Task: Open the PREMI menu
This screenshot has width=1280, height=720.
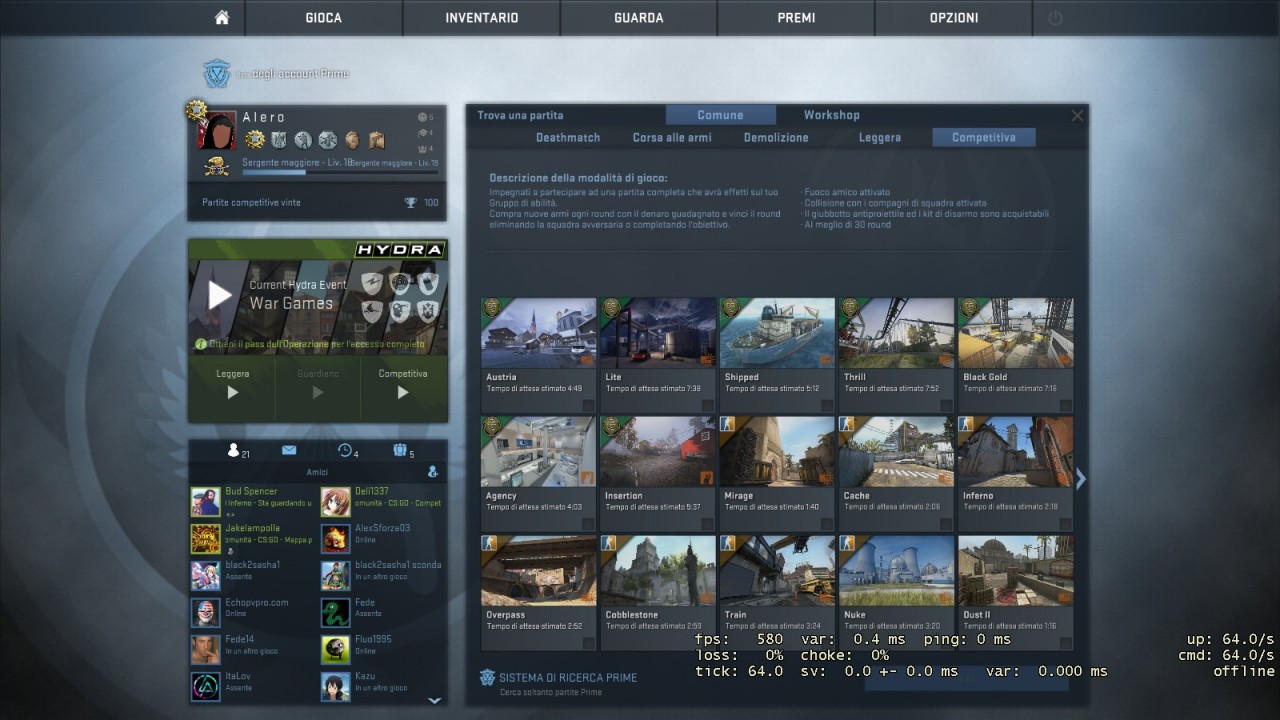Action: tap(796, 18)
